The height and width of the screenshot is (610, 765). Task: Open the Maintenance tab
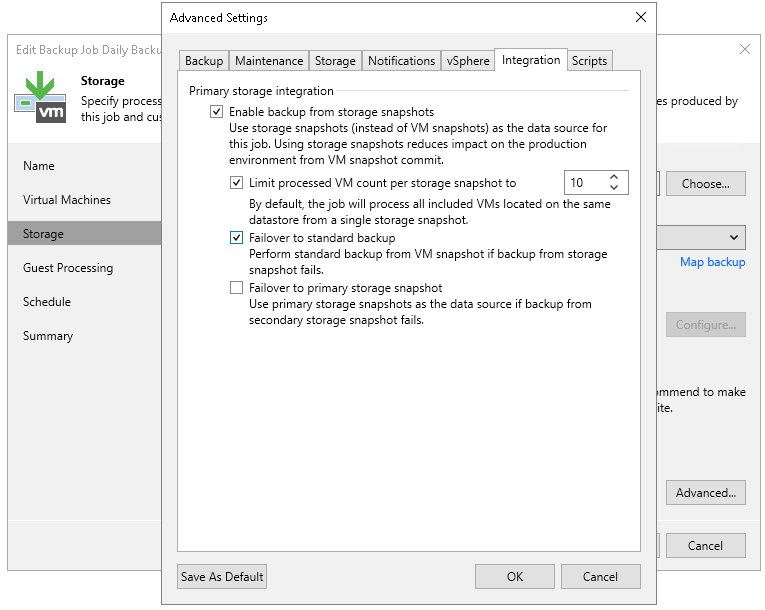coord(269,61)
